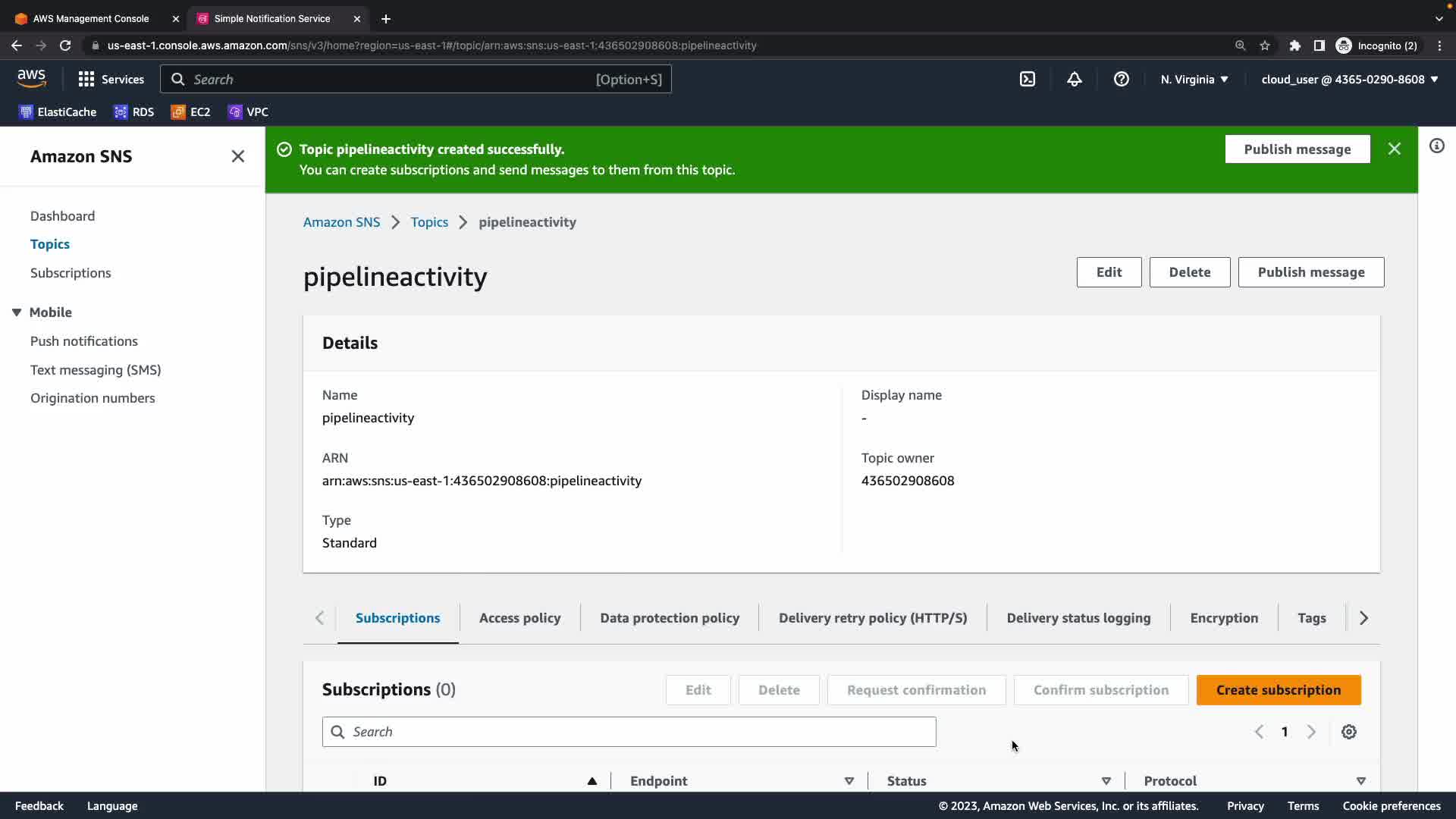Viewport: 1456px width, 819px height.
Task: Collapse the Amazon SNS side navigation
Action: pos(238,156)
